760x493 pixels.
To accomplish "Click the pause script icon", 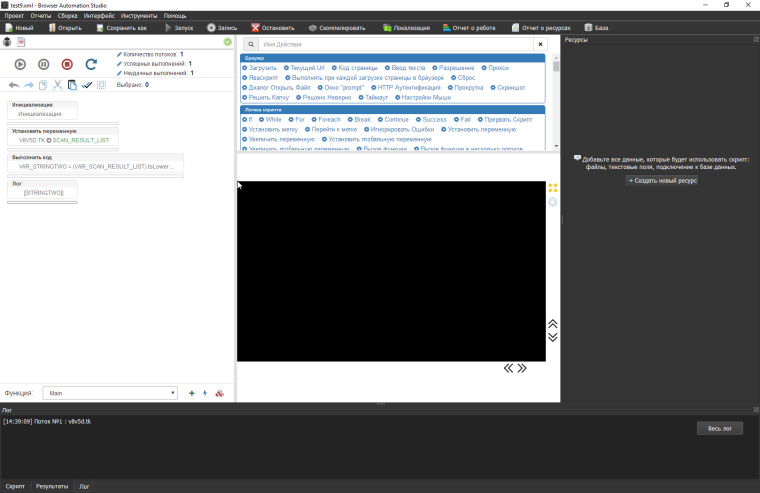I will click(x=43, y=64).
